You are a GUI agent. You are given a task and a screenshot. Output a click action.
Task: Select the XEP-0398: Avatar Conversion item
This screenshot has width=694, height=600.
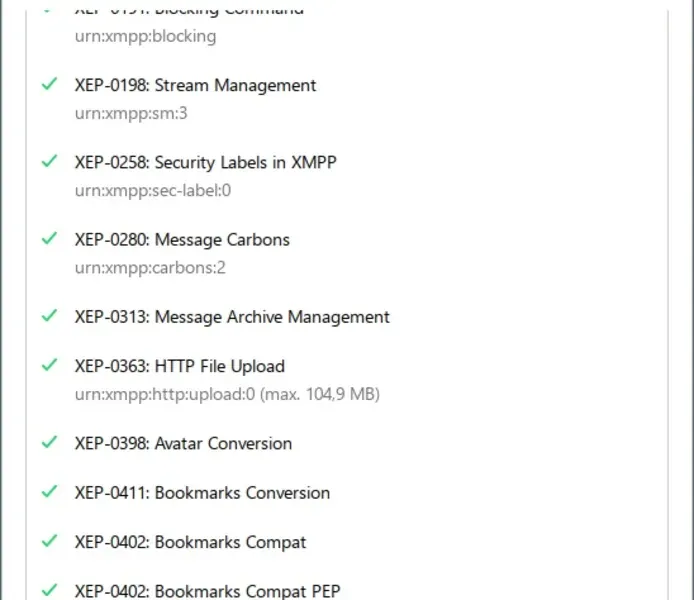pyautogui.click(x=183, y=444)
